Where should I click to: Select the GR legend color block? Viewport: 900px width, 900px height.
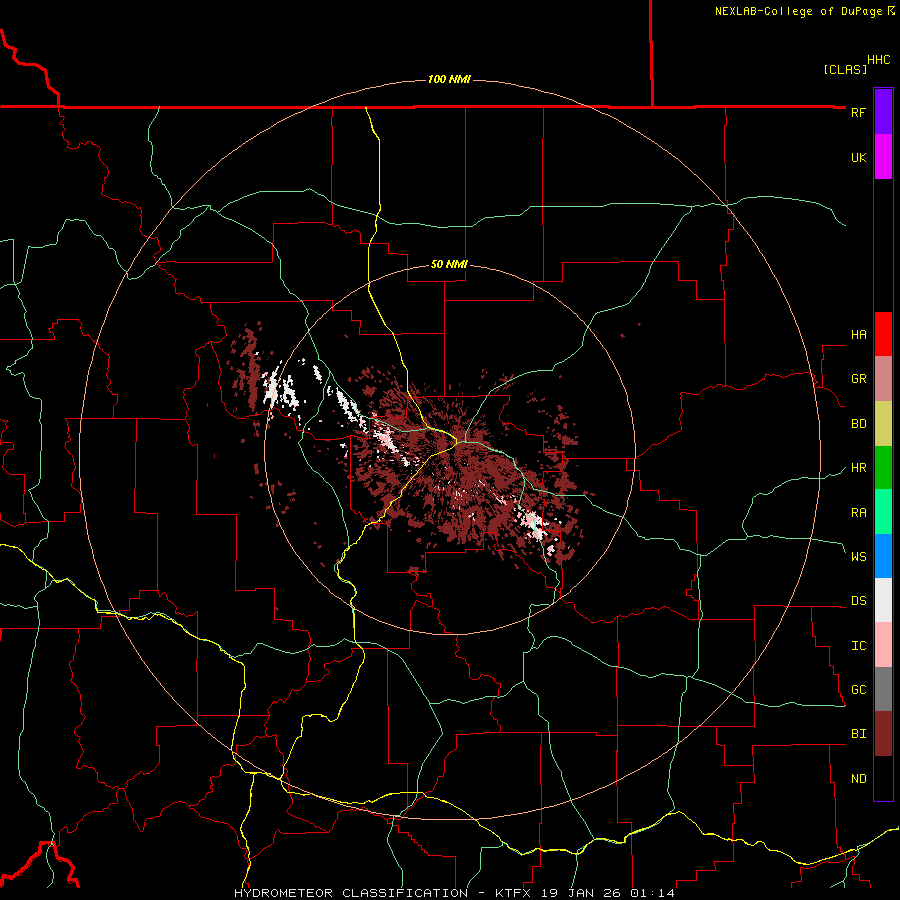tap(883, 379)
